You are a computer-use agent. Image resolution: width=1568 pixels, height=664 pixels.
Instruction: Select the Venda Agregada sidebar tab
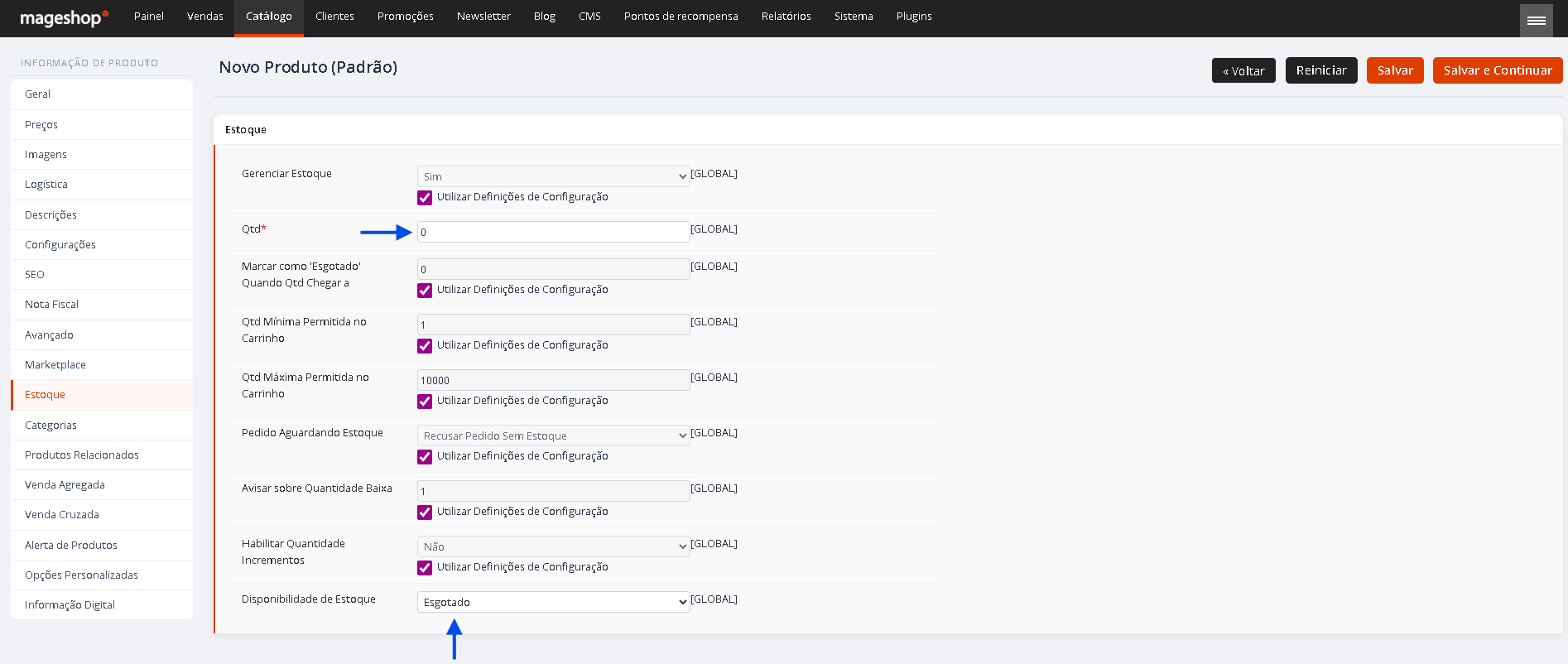click(102, 485)
